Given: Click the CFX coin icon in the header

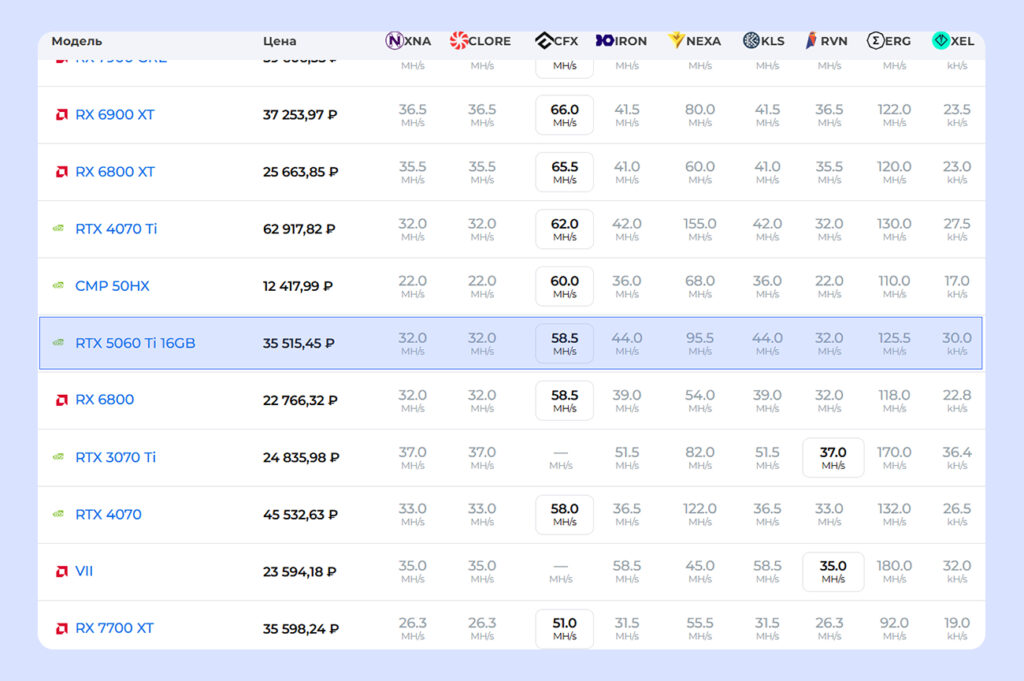Looking at the screenshot, I should (x=544, y=40).
